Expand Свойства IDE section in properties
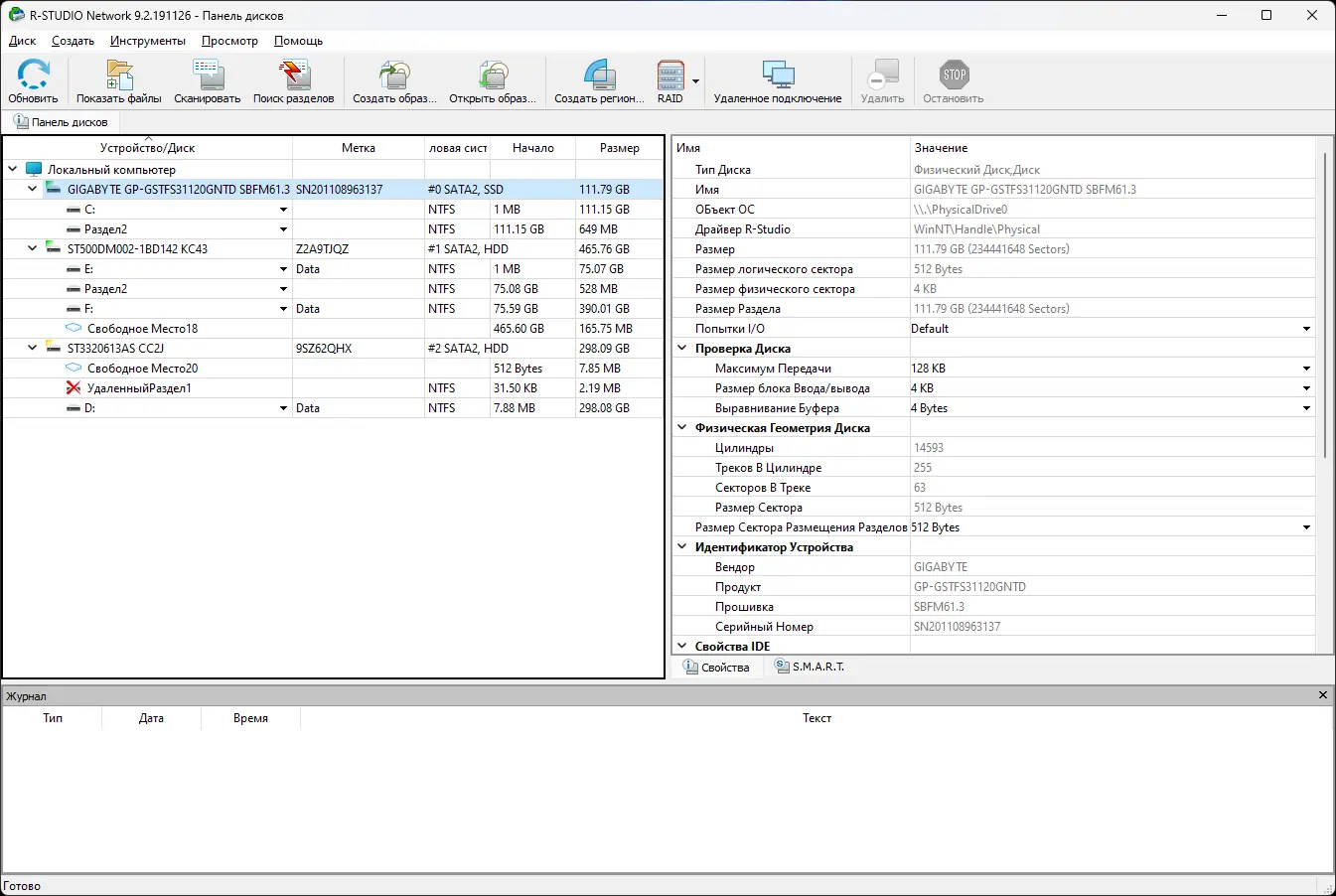Viewport: 1336px width, 896px height. [681, 646]
